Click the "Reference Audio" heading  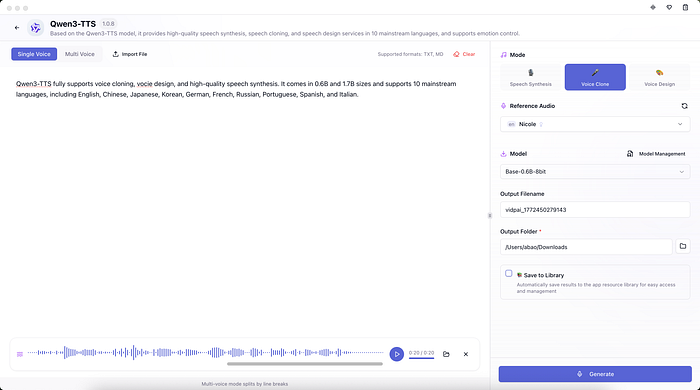pyautogui.click(x=532, y=106)
